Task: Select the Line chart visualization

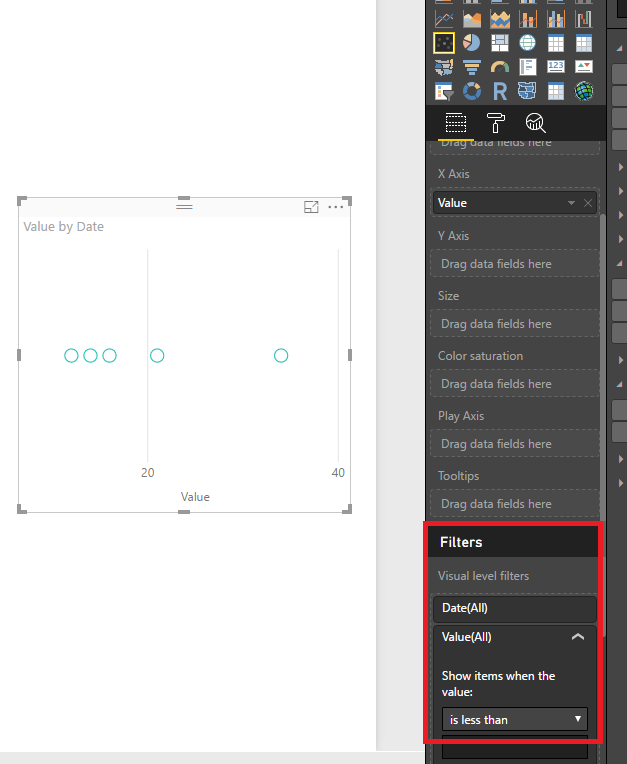Action: [444, 19]
